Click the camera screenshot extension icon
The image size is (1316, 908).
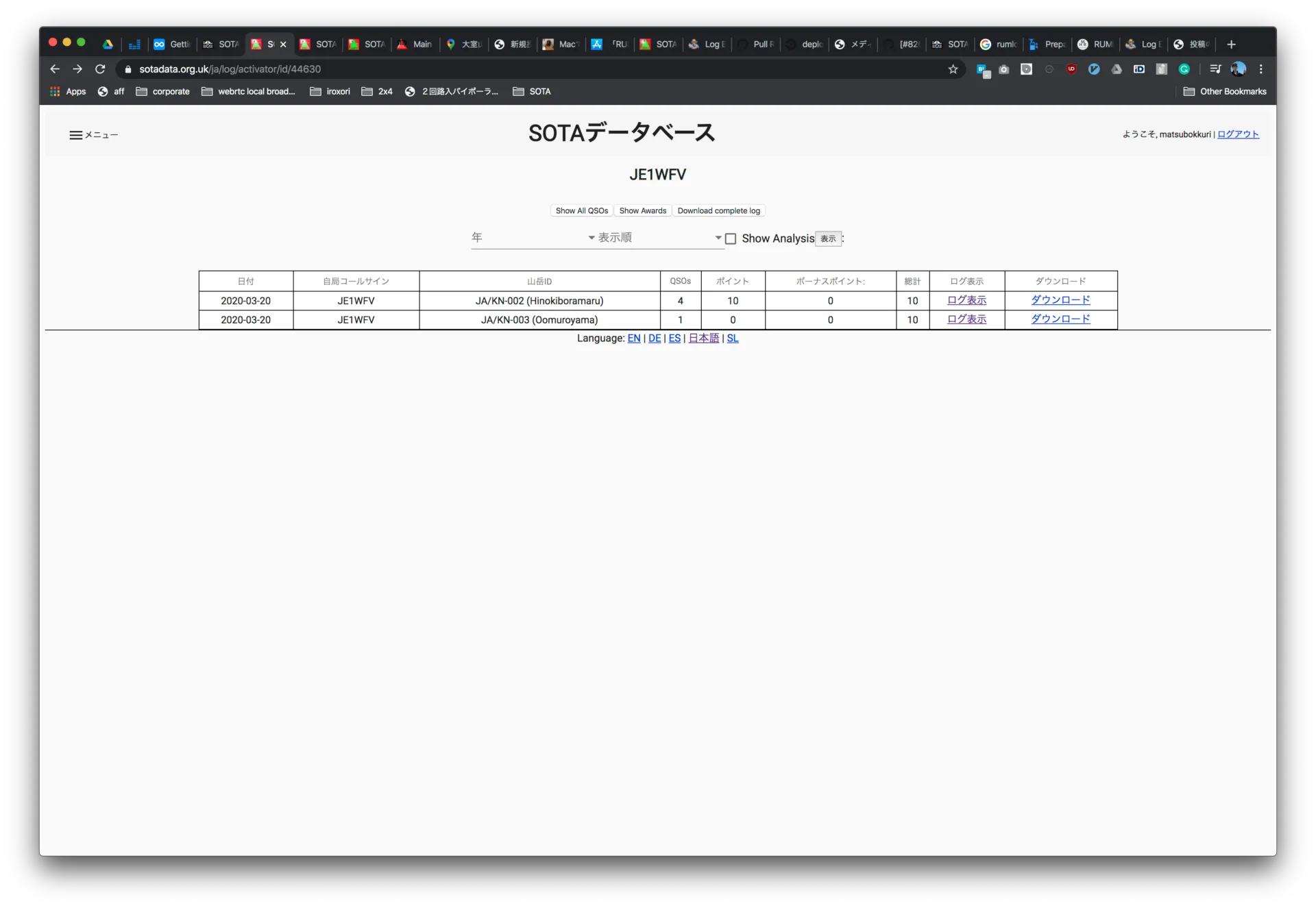pos(1004,69)
